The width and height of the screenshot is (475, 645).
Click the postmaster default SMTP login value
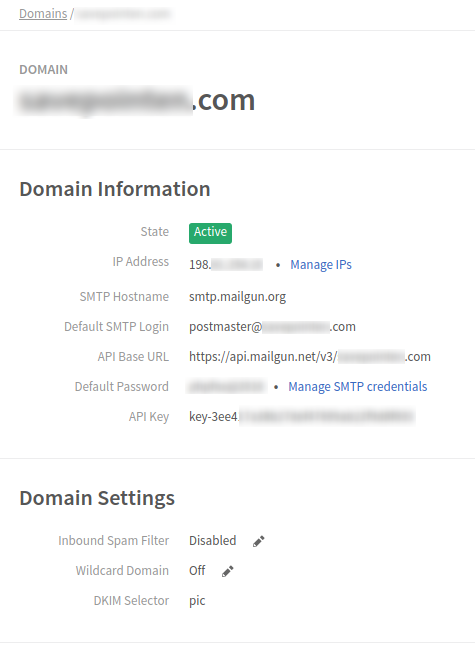point(272,327)
